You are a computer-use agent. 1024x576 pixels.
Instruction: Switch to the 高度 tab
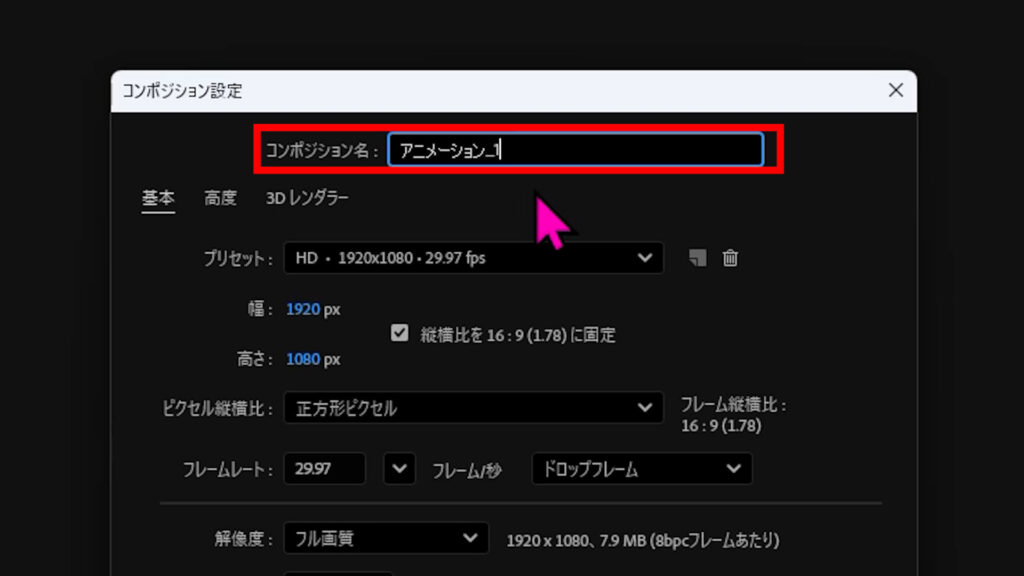pos(220,199)
